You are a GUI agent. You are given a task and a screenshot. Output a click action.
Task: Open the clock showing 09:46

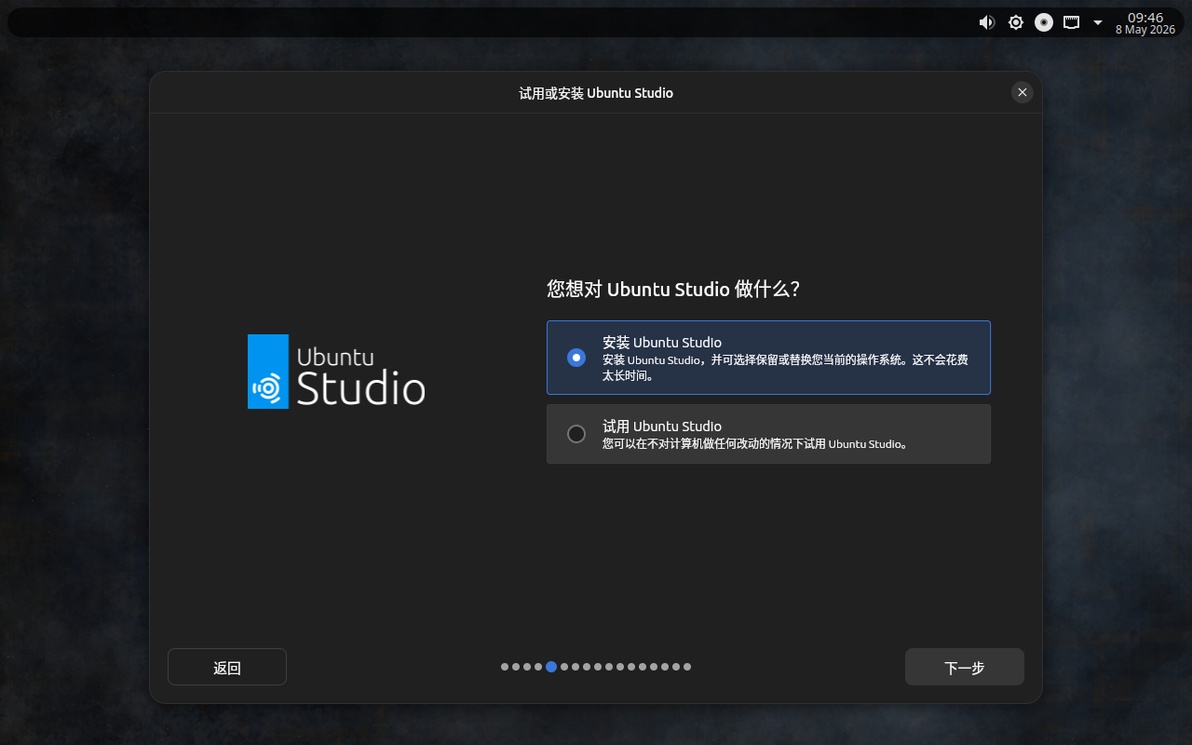point(1145,17)
